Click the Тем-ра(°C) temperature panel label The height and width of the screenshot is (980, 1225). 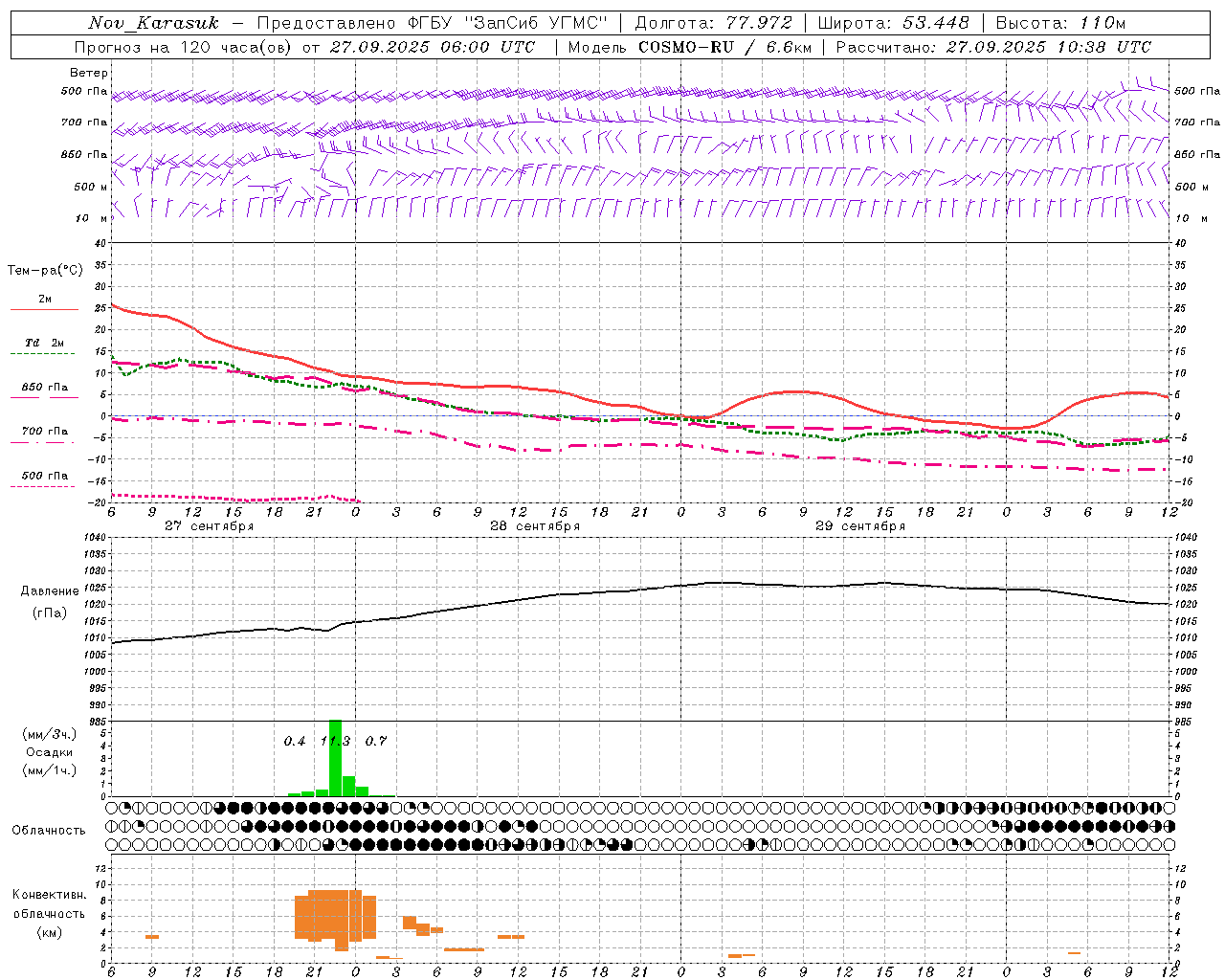coord(45,271)
